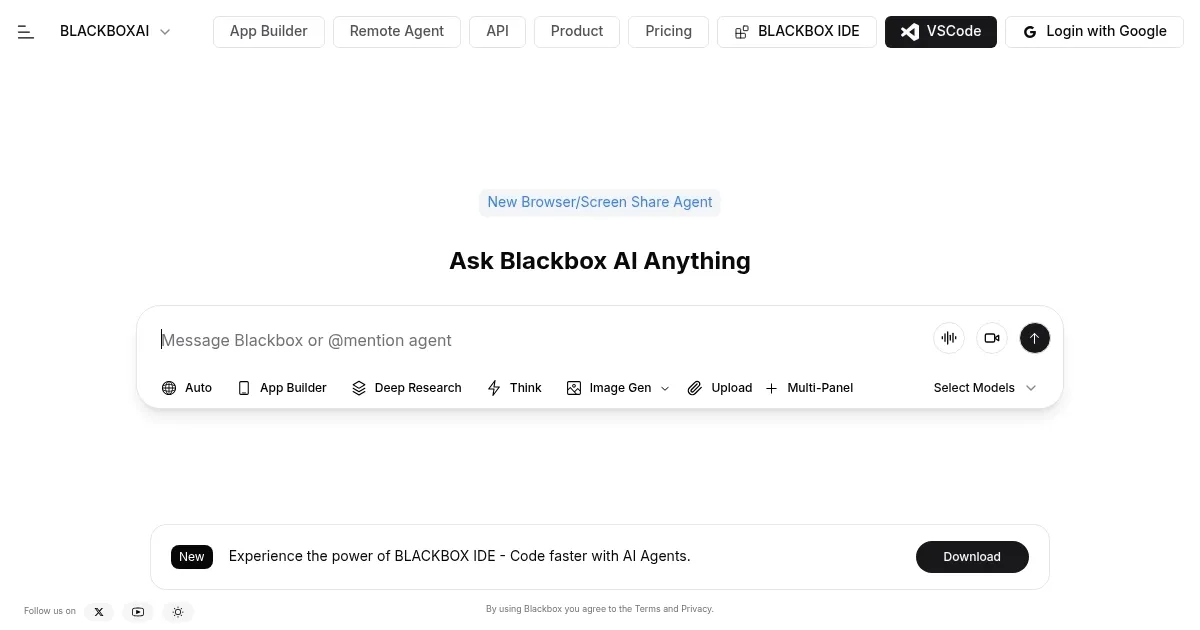The image size is (1200, 630).
Task: Open the Pricing menu item
Action: [668, 31]
